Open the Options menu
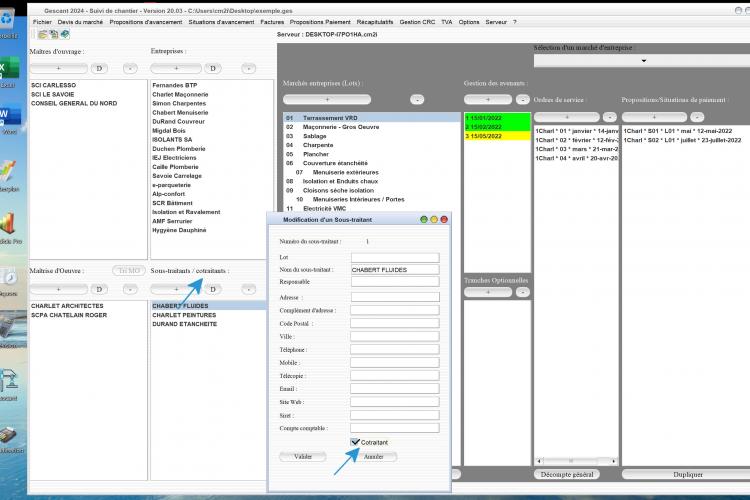Viewport: 750px width, 500px height. point(469,22)
